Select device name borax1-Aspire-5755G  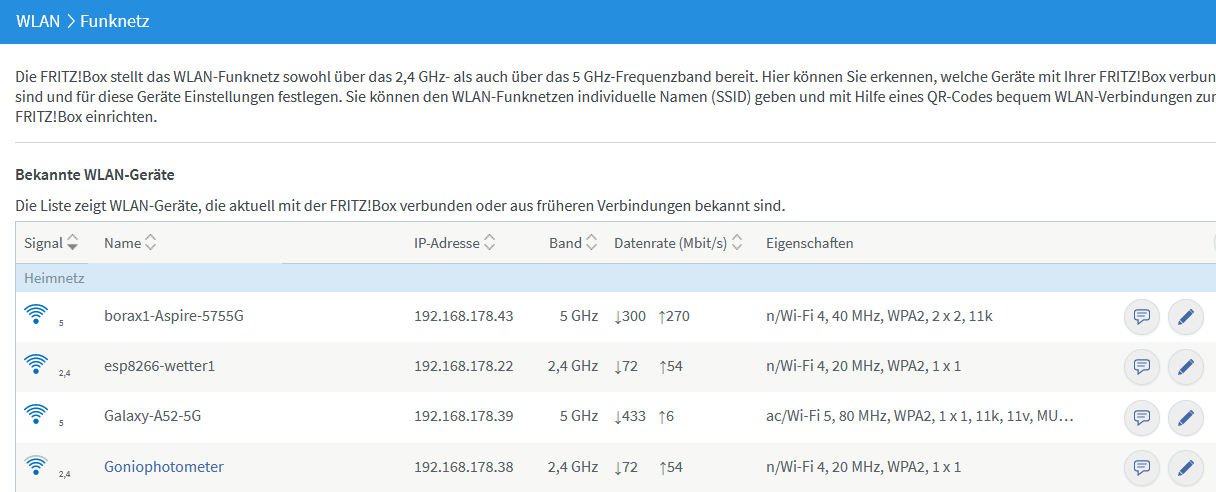click(x=174, y=317)
